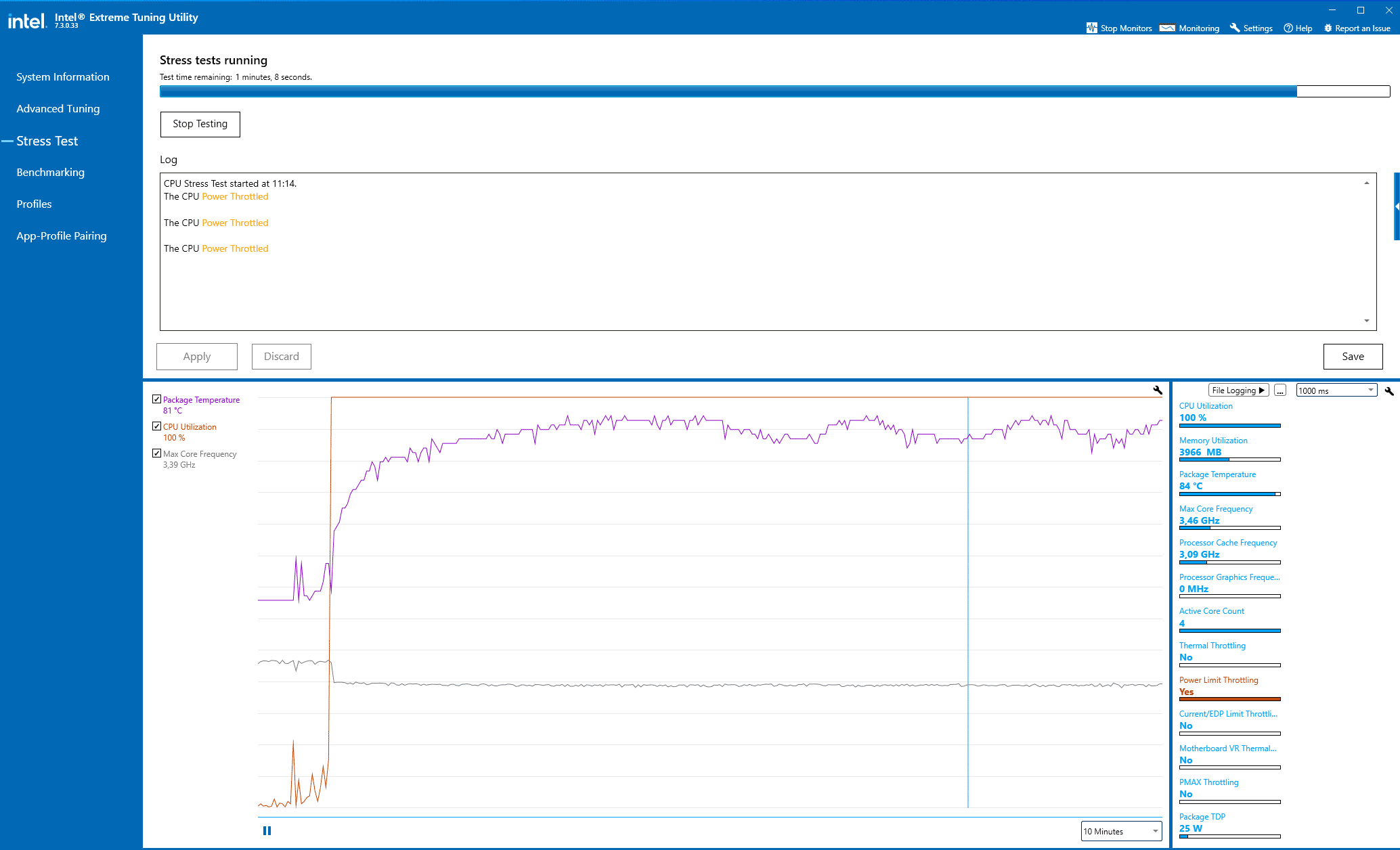
Task: Click Power Limit Throttling Yes value
Action: [x=1186, y=692]
